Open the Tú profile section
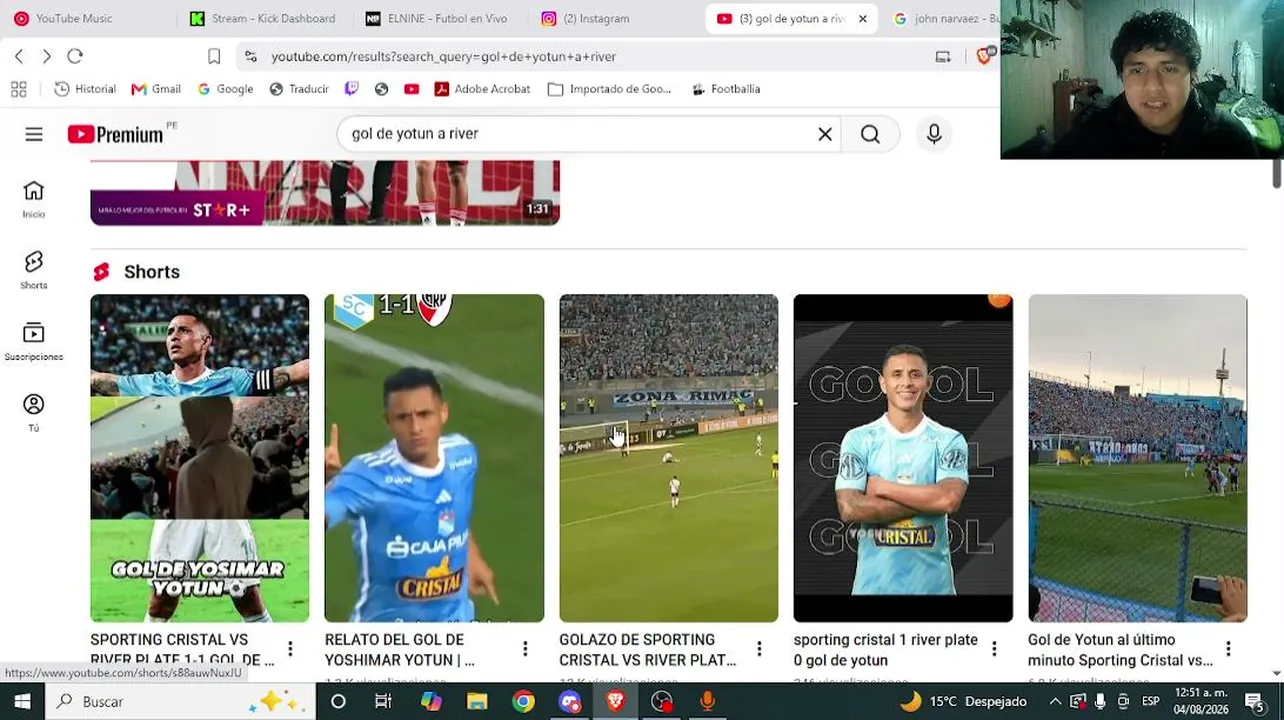Image resolution: width=1284 pixels, height=720 pixels. [34, 413]
